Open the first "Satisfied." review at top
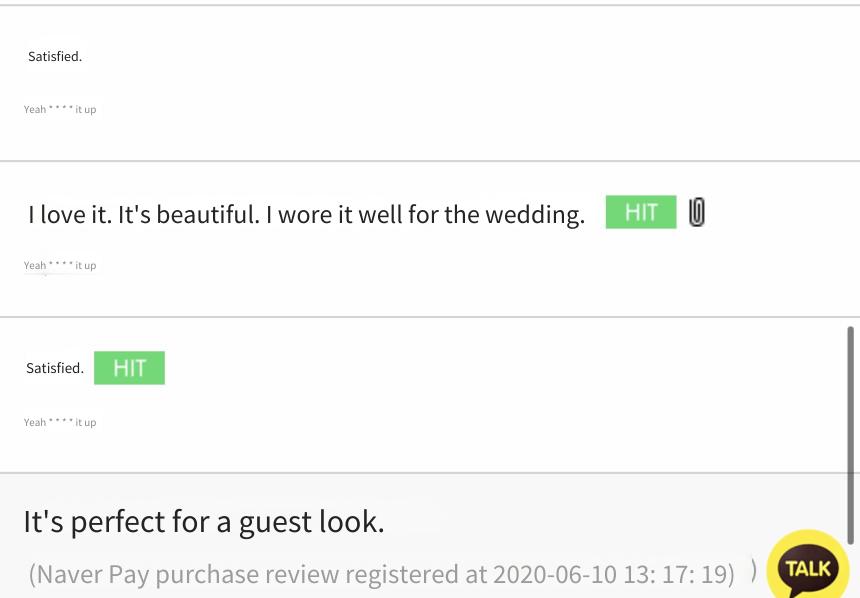 coord(55,56)
